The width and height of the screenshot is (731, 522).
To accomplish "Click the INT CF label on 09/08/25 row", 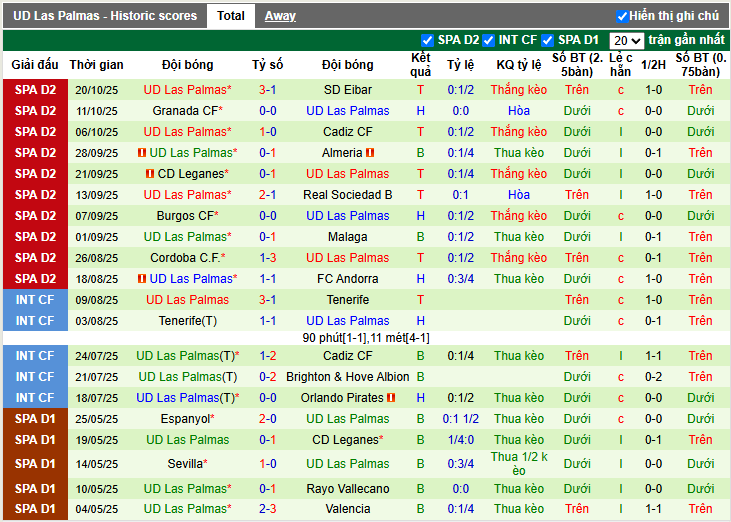I will click(x=35, y=300).
